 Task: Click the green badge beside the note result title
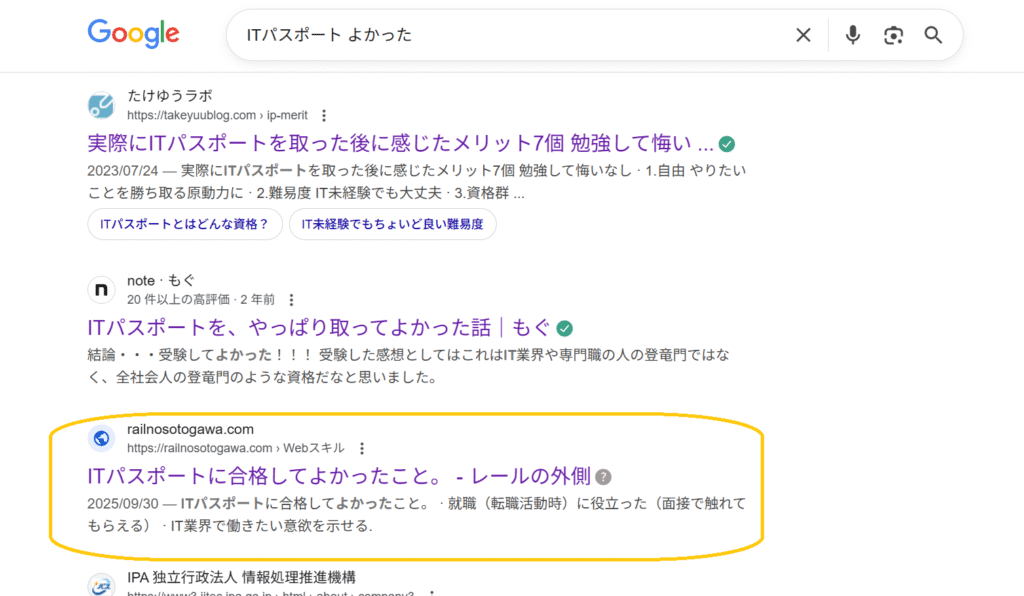pos(565,328)
